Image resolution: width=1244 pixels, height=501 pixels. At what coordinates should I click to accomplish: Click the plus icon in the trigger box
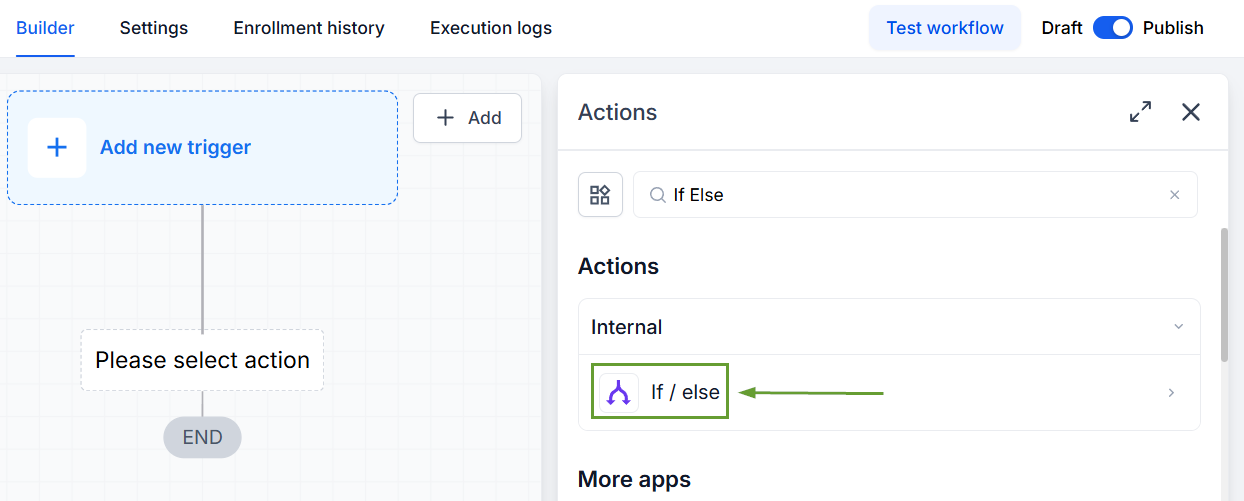tap(57, 148)
